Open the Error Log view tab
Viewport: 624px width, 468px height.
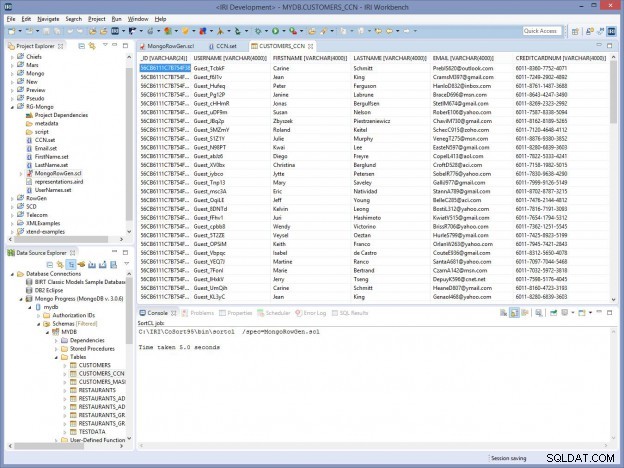click(311, 313)
